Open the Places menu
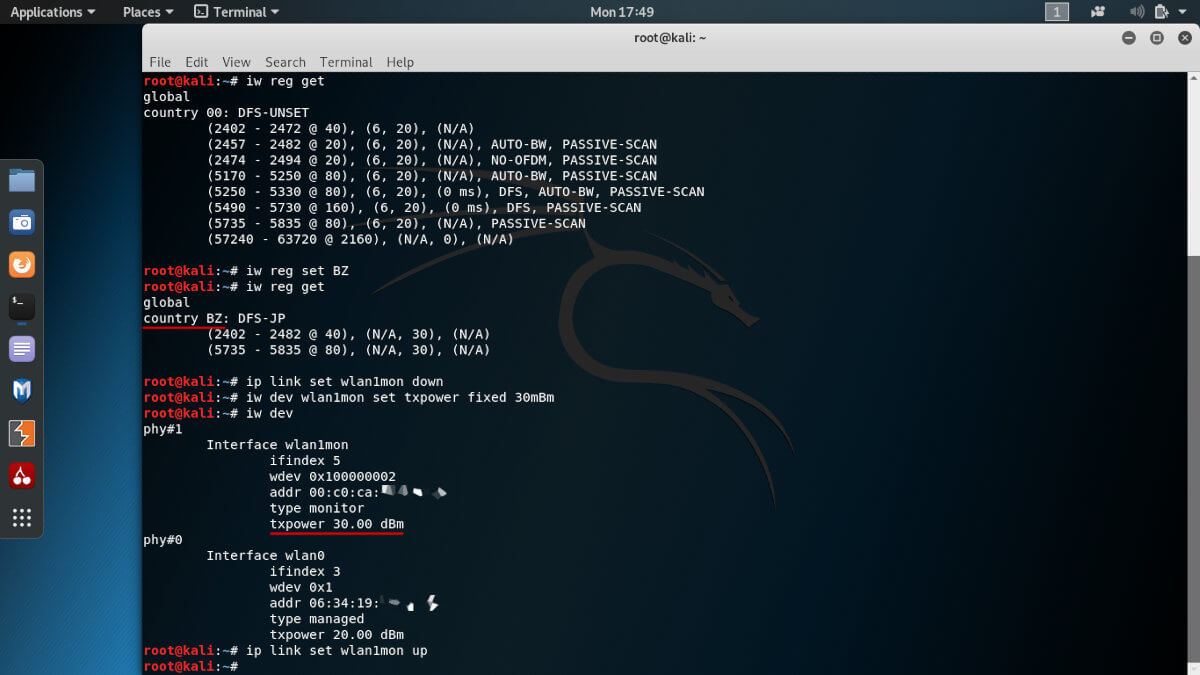The image size is (1200, 675). click(148, 12)
